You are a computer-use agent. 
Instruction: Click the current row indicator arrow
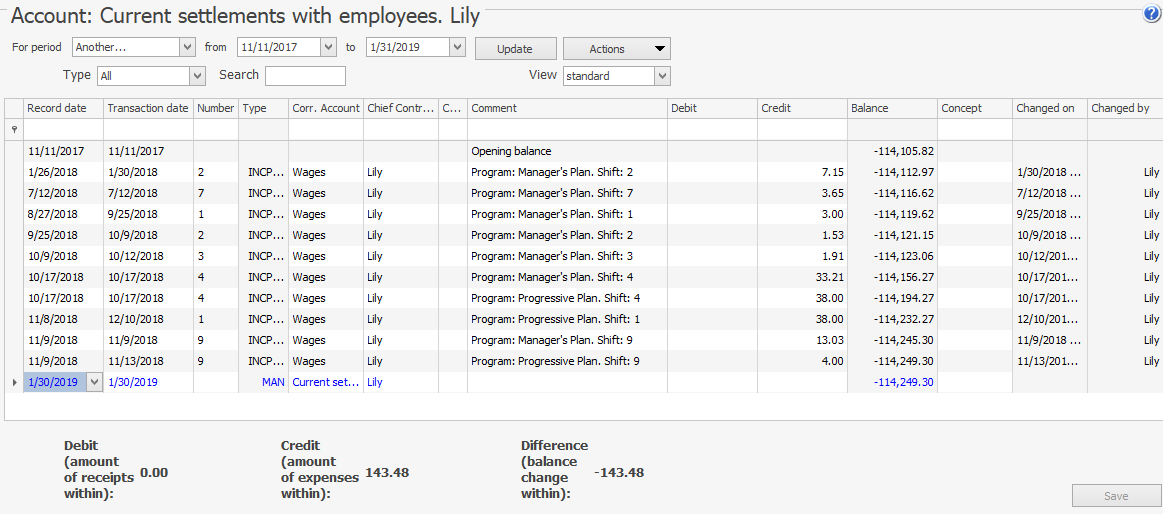(x=14, y=382)
